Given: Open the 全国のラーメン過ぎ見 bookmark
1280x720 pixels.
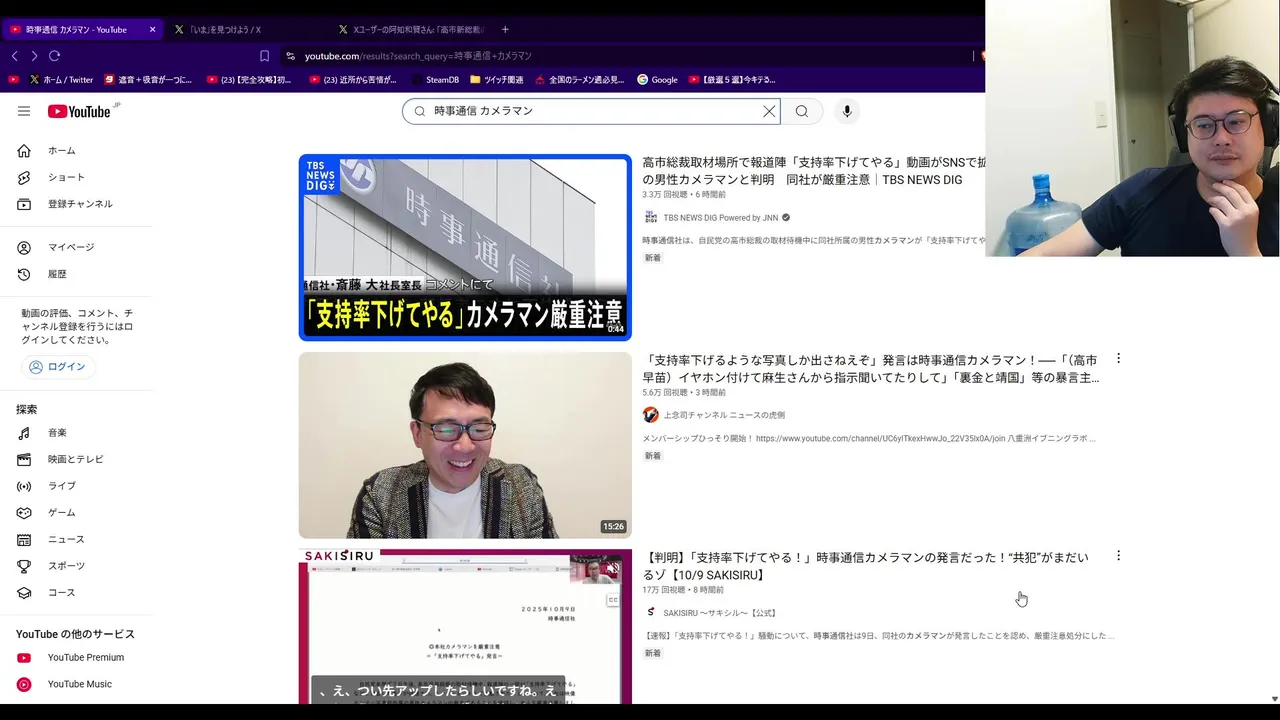Looking at the screenshot, I should [579, 80].
